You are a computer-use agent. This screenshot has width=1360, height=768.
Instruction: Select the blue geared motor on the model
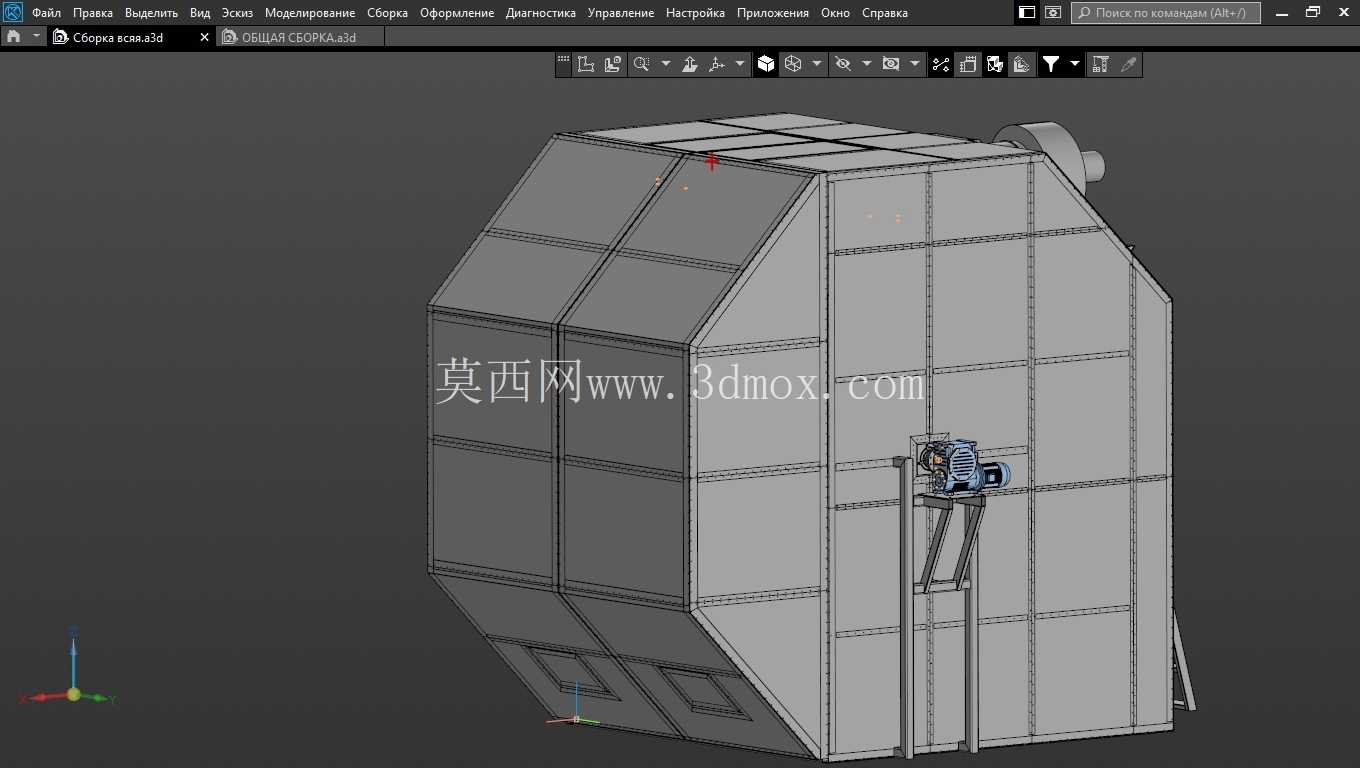point(966,466)
